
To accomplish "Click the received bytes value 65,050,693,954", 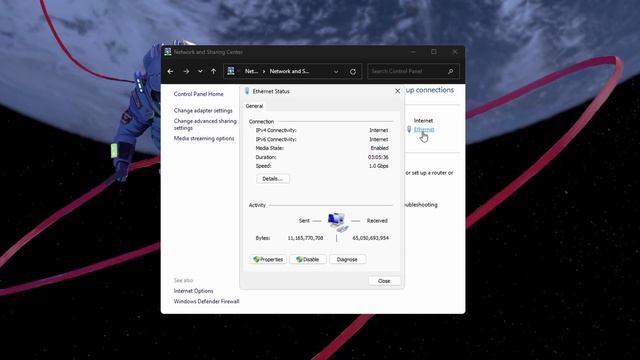I will 371,238.
